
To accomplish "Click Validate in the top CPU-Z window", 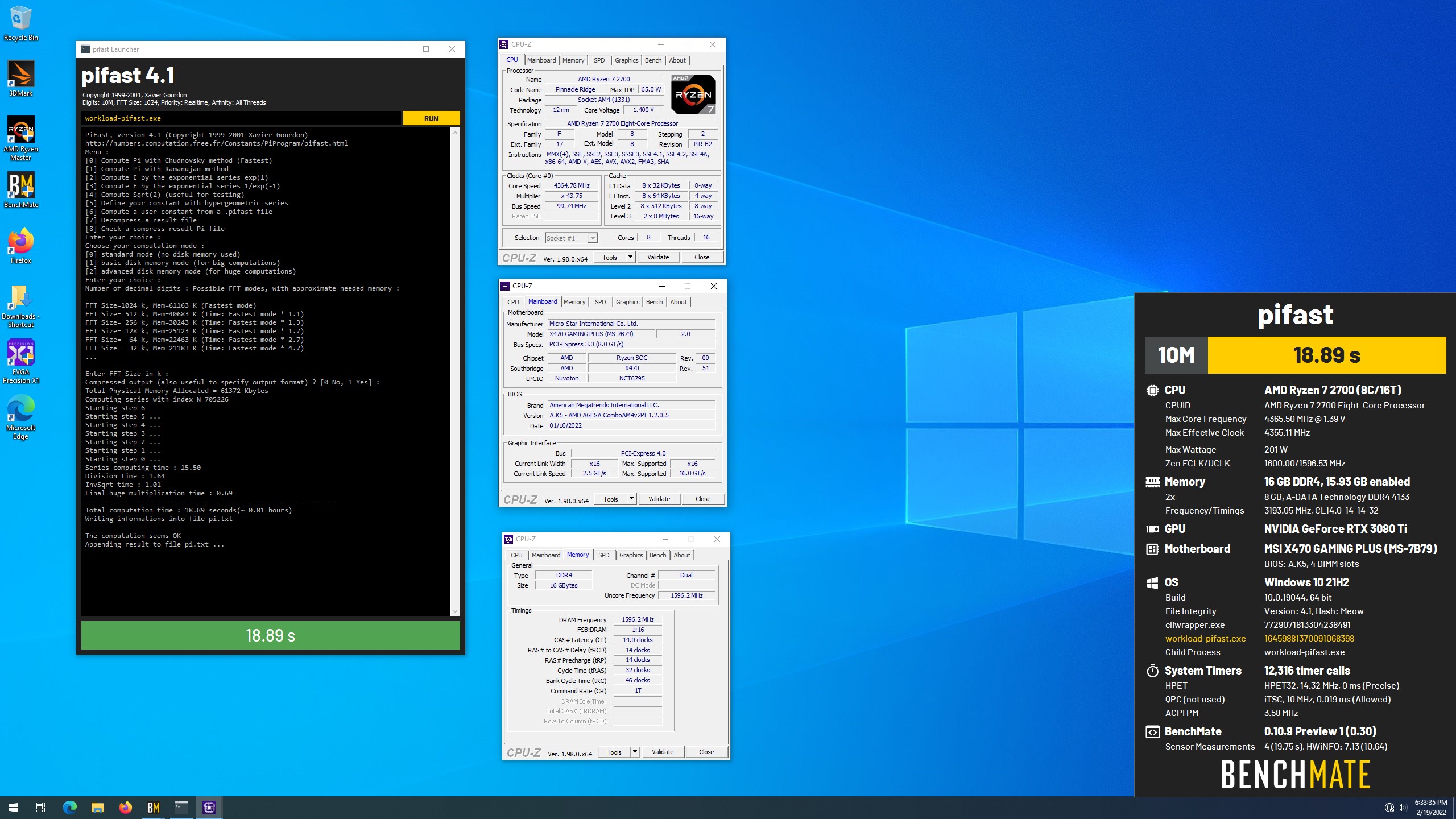I will tap(658, 257).
